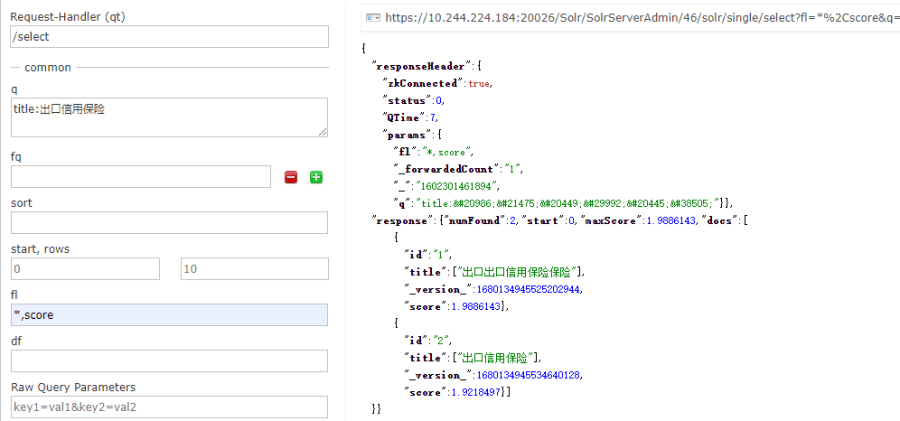Click the 'common' section label
This screenshot has width=900, height=421.
(x=48, y=67)
